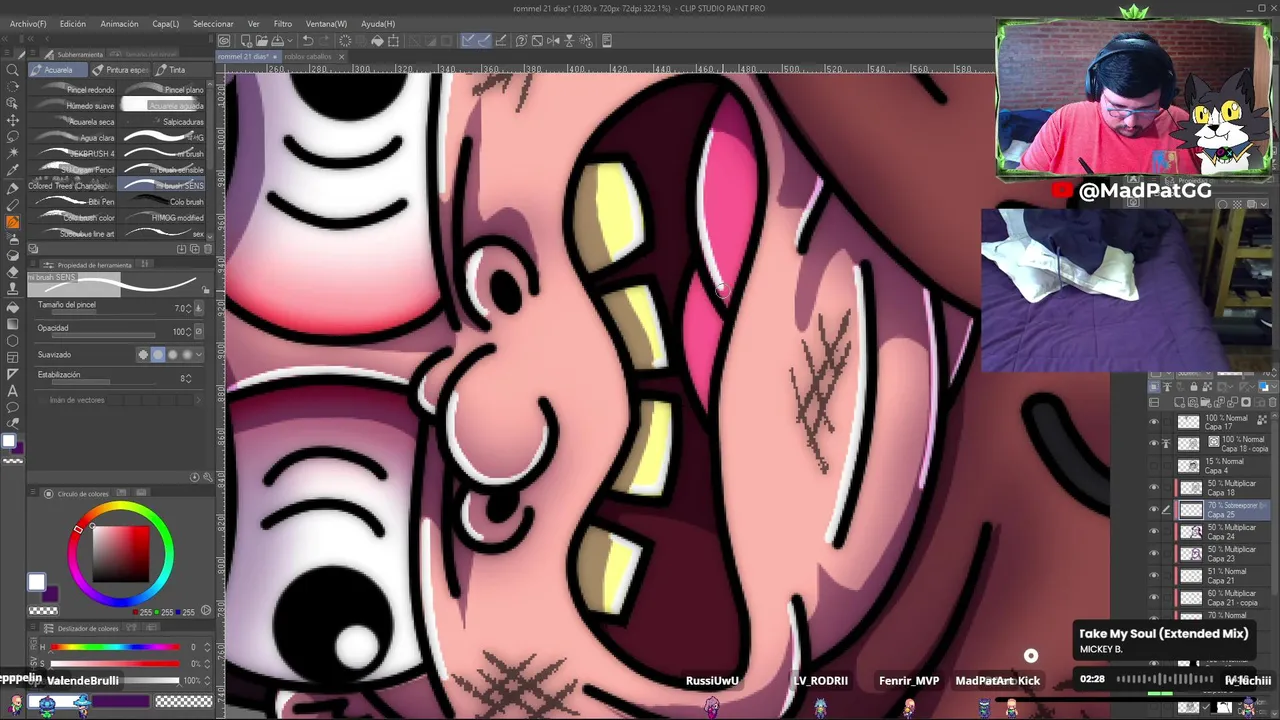Select the orange highlighted Brush tool
This screenshot has height=720, width=1280.
point(12,222)
